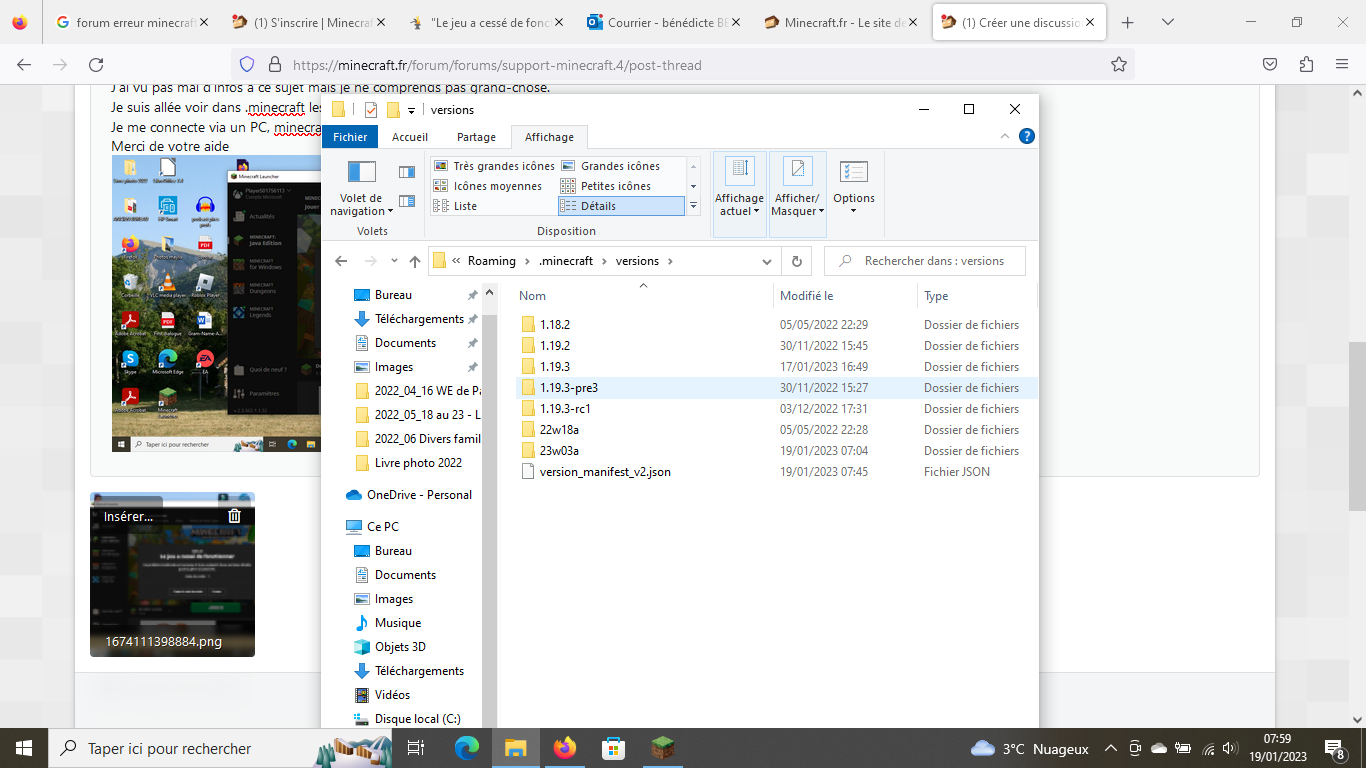This screenshot has width=1366, height=768.
Task: Open pinned Téléchargements in quick access
Action: coord(419,319)
